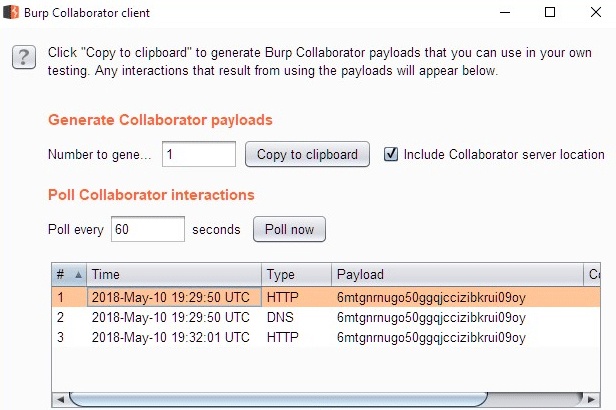Sort interactions by Type column

coord(296,274)
